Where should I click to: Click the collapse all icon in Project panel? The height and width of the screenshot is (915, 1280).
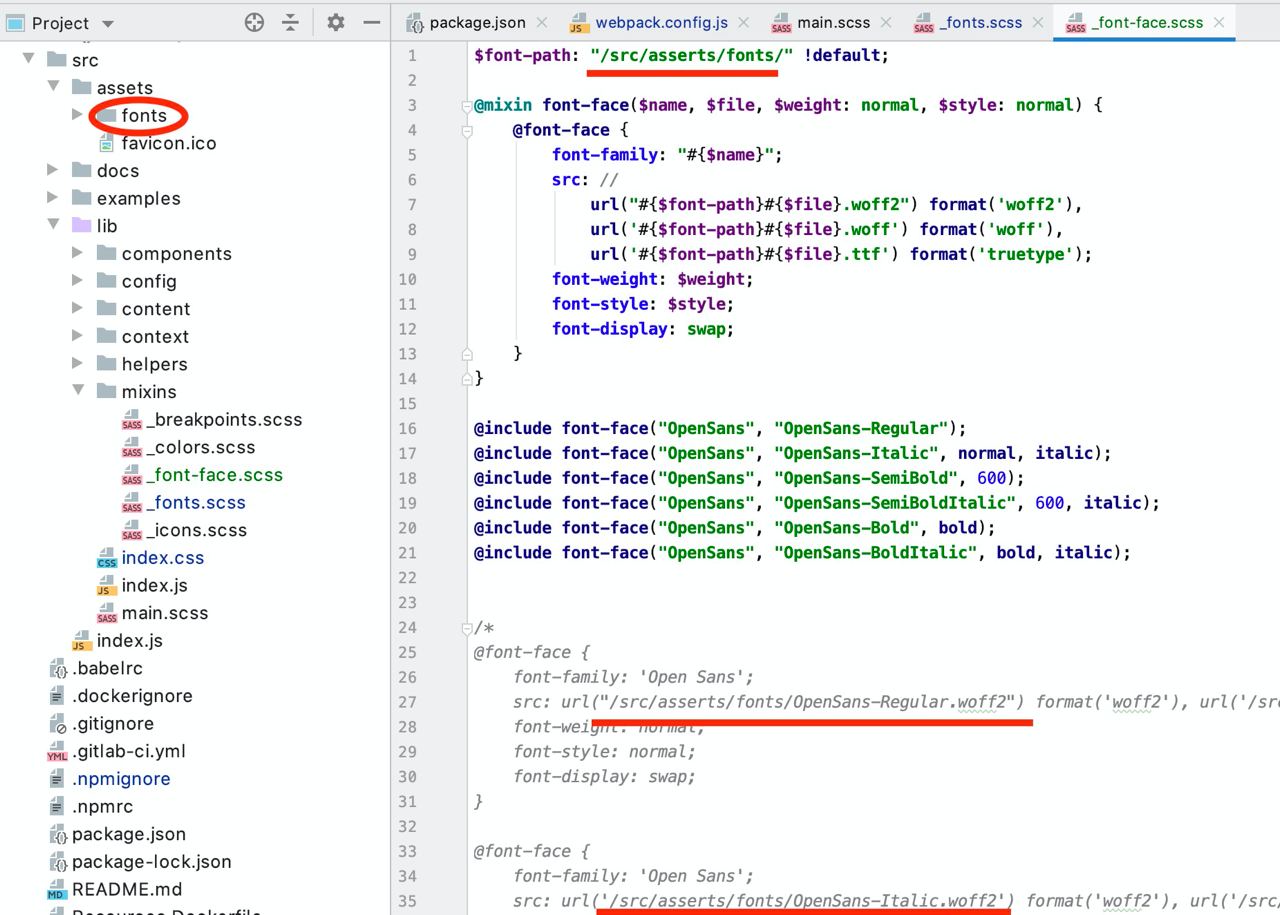(290, 22)
